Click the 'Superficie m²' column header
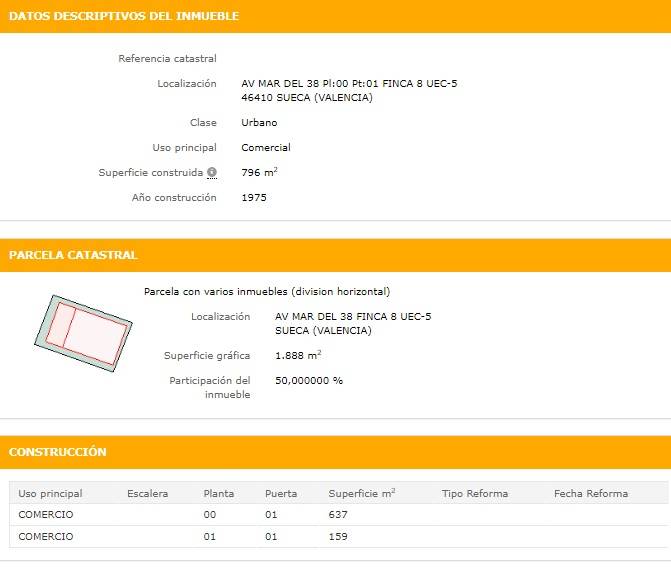 362,493
